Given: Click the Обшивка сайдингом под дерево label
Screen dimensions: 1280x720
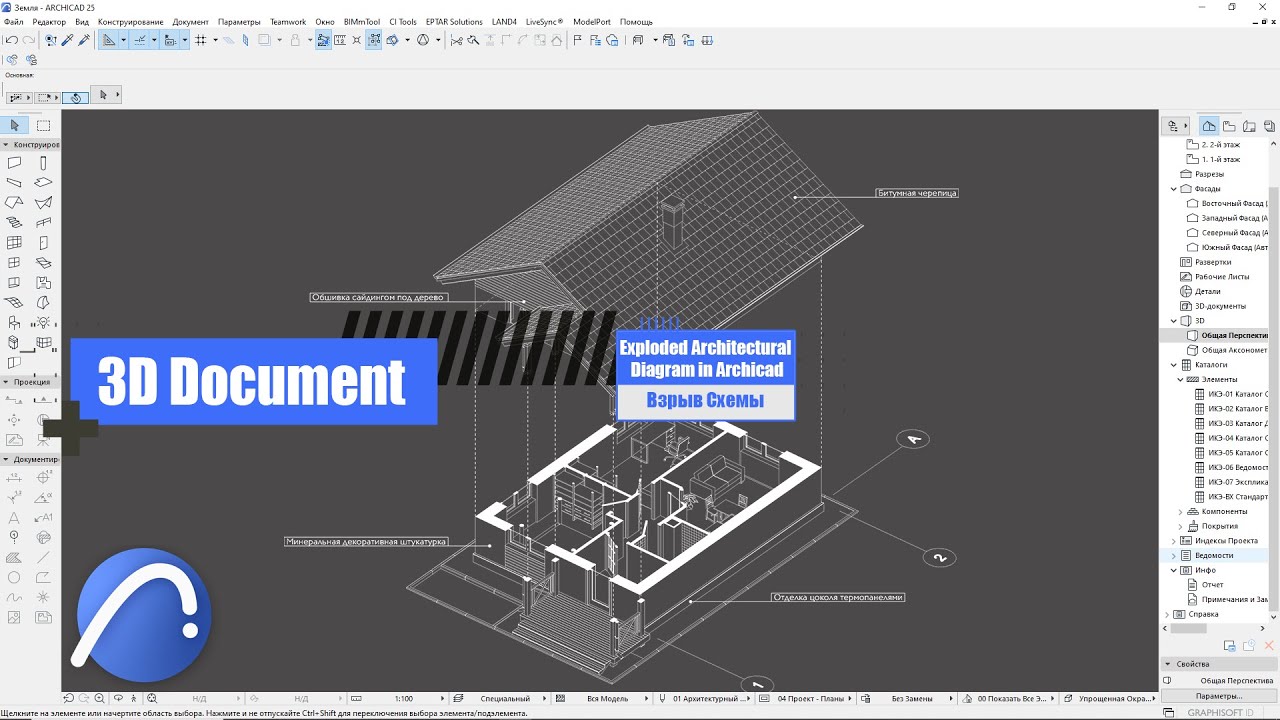Looking at the screenshot, I should coord(377,297).
